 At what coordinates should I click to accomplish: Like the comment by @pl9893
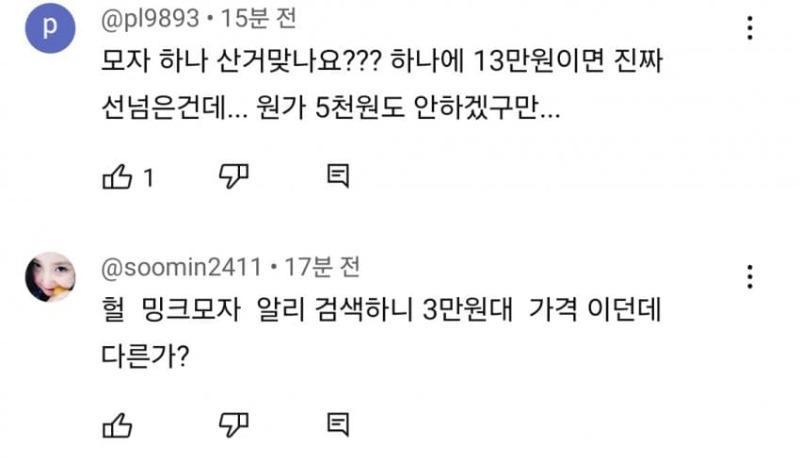coord(118,177)
